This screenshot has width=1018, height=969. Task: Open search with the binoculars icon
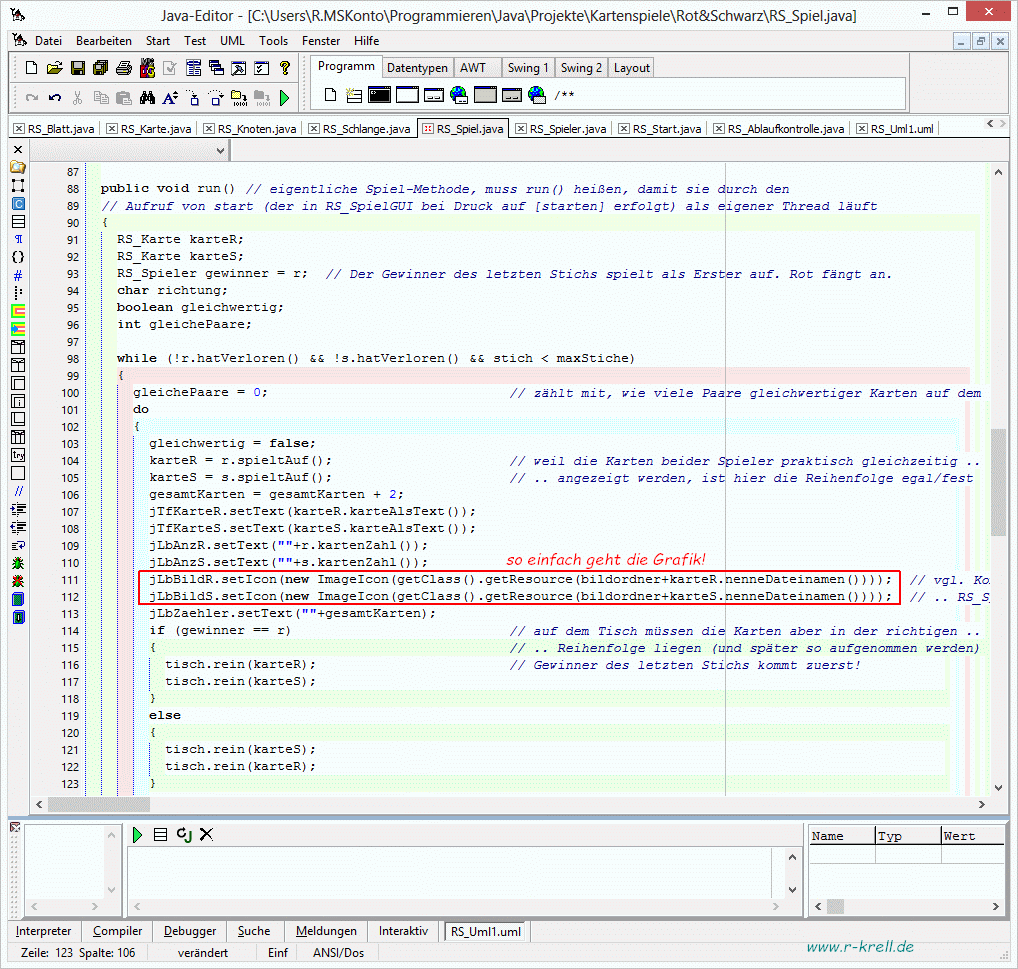tap(147, 98)
